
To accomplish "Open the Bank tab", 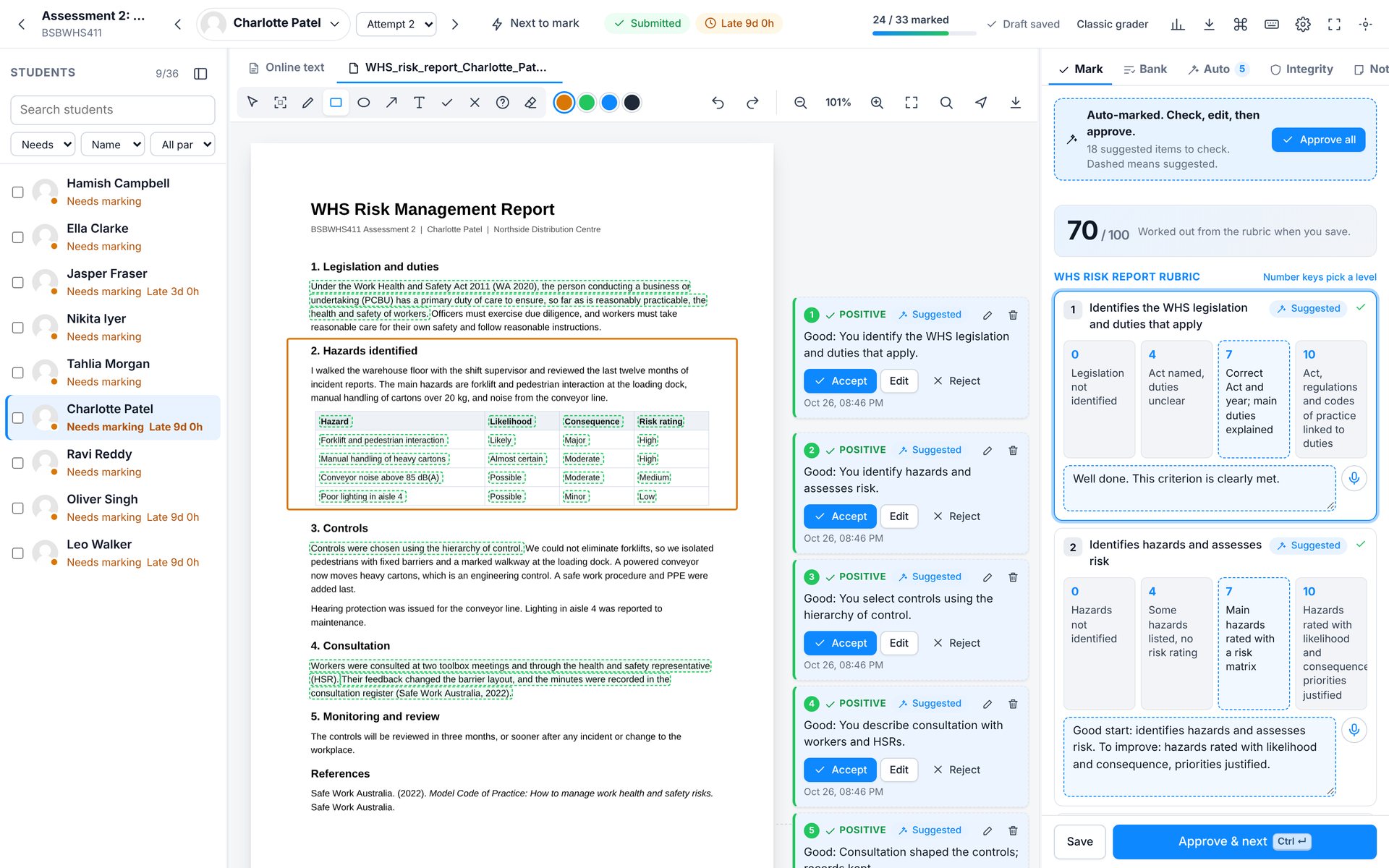I will (1145, 69).
